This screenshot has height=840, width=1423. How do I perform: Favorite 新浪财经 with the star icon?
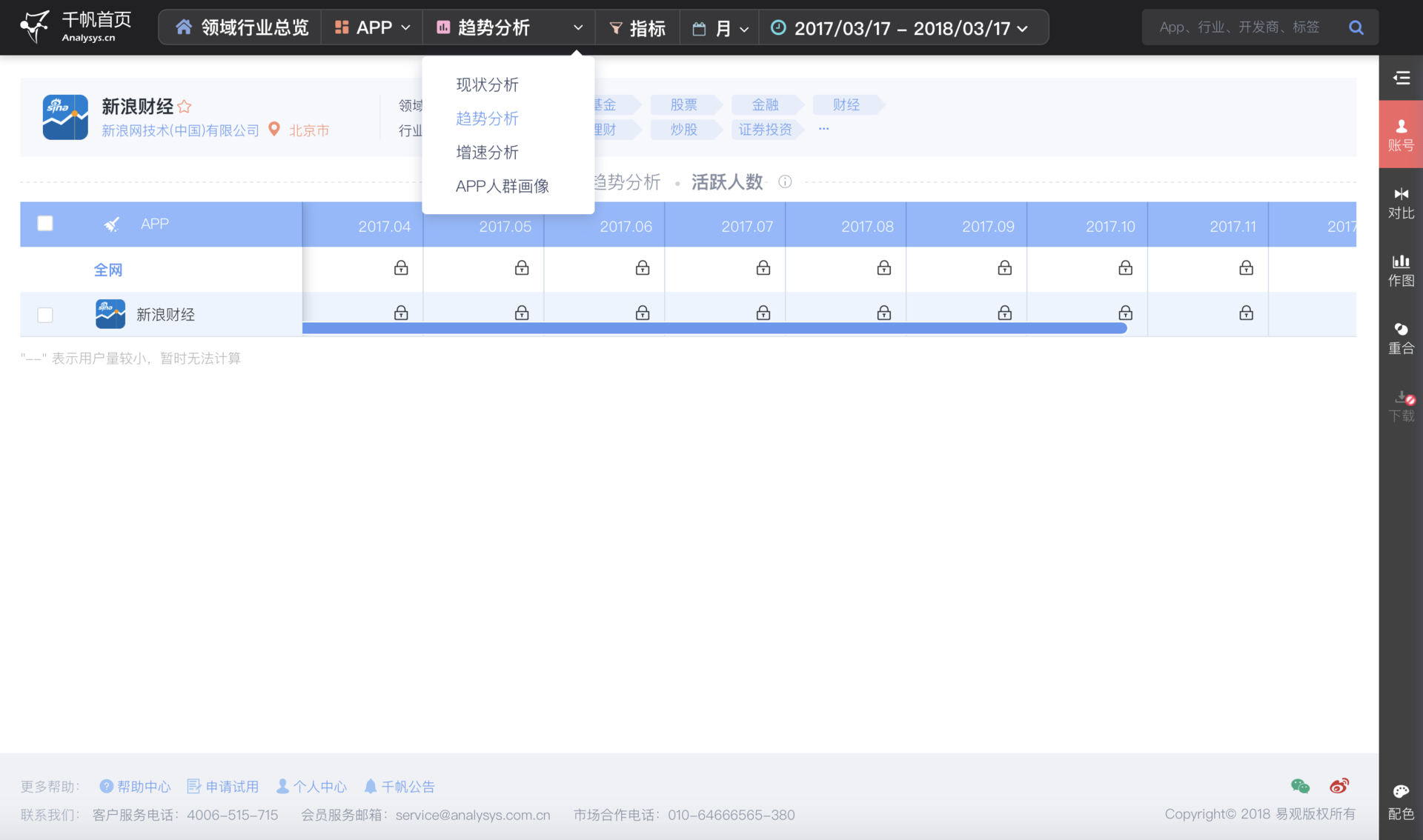point(185,107)
